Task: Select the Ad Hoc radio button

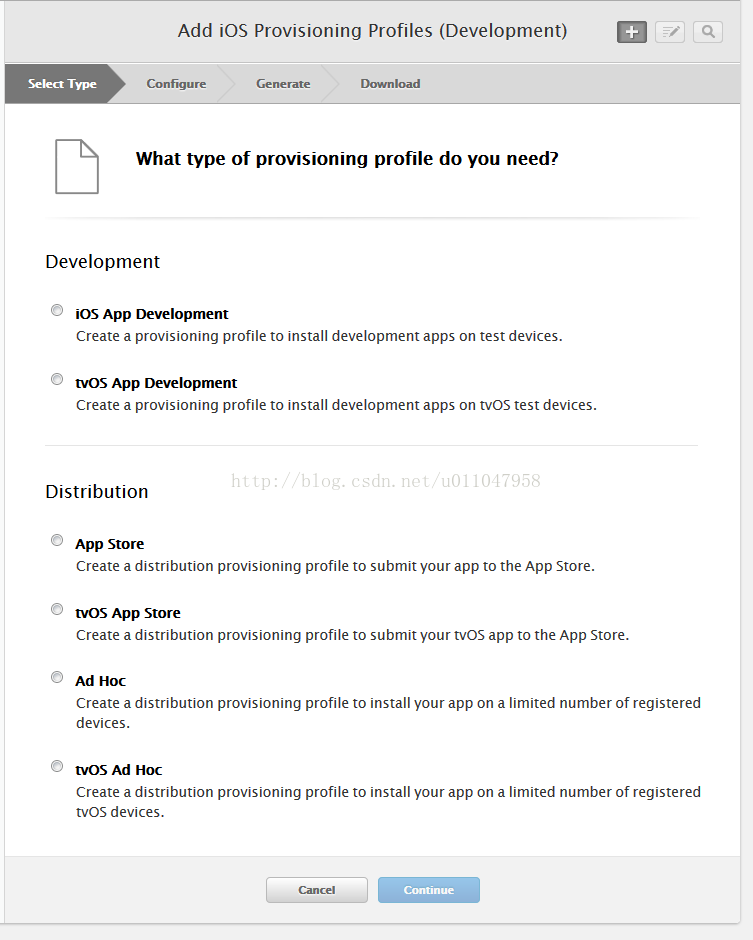Action: pos(57,677)
